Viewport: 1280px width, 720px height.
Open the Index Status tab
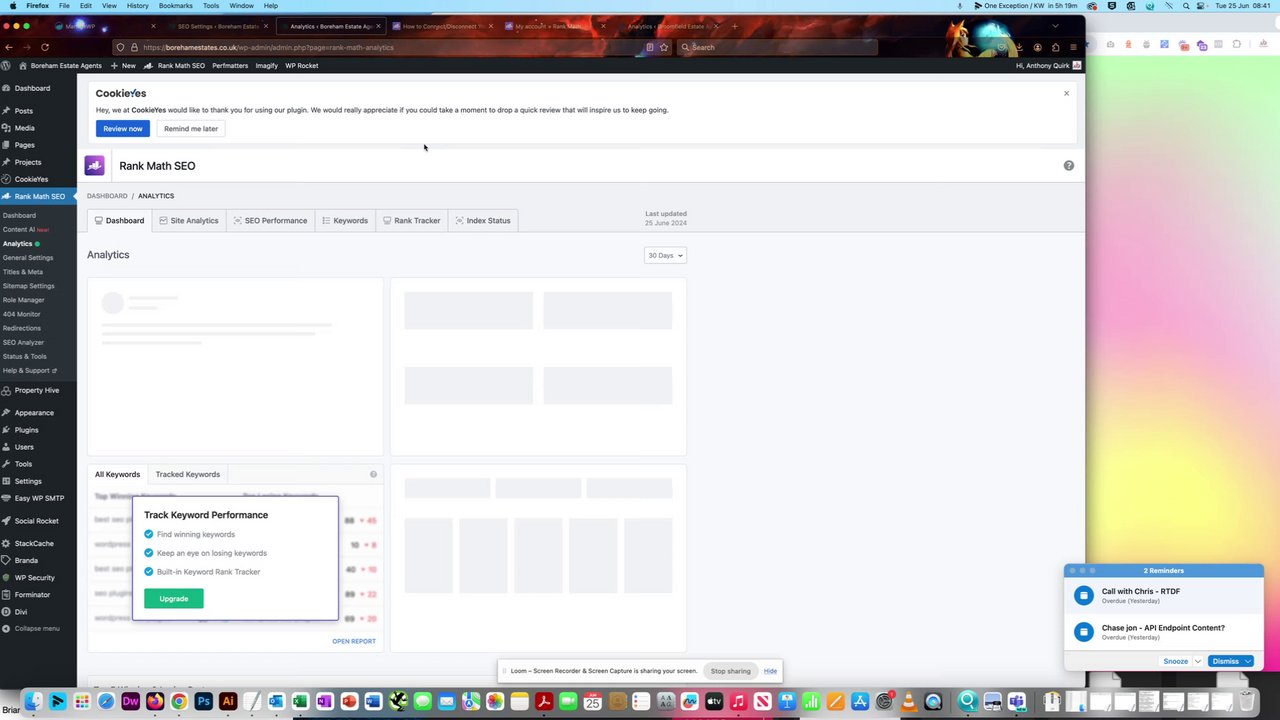coord(483,221)
